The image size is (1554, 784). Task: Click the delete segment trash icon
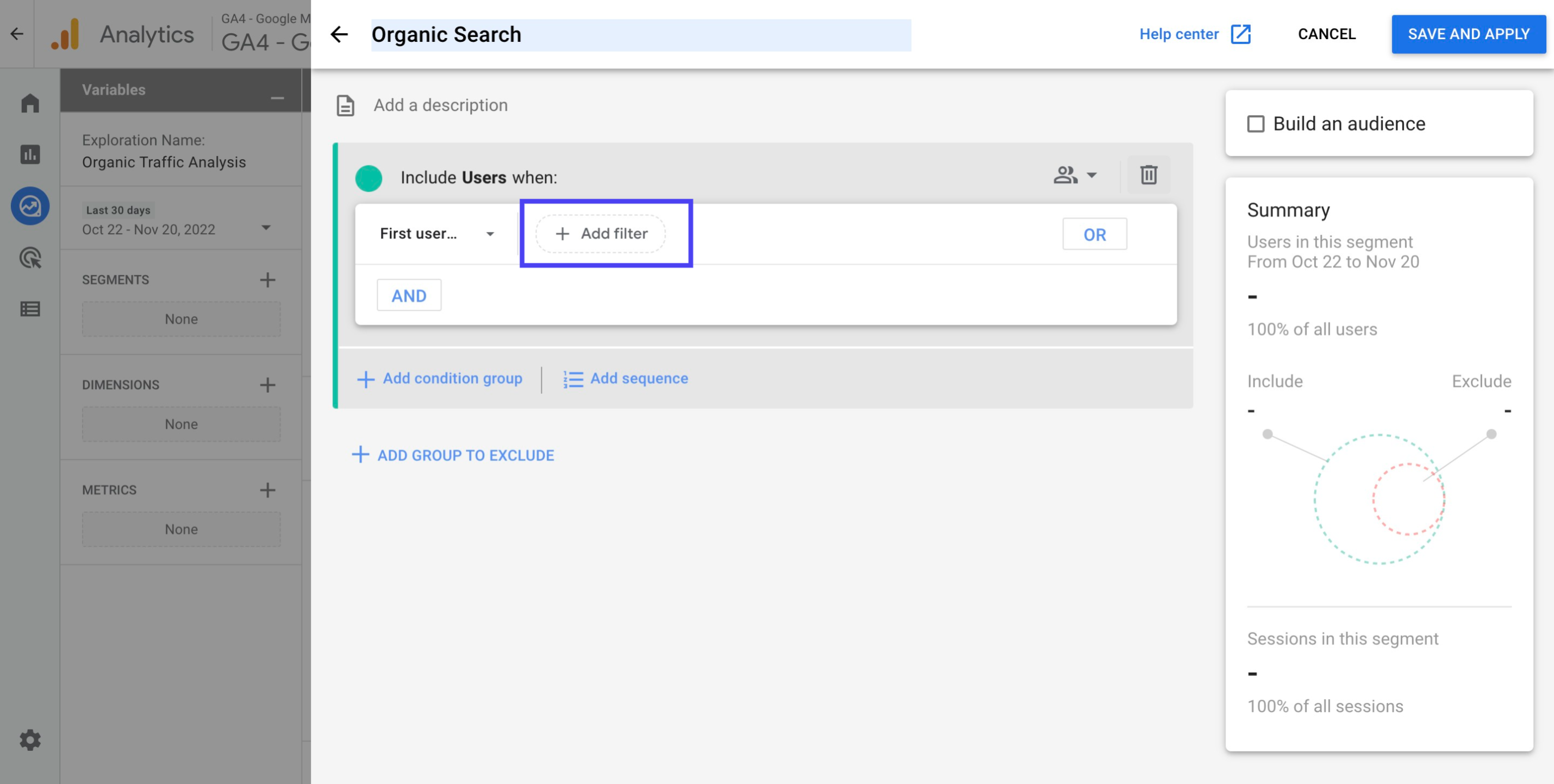[1149, 174]
